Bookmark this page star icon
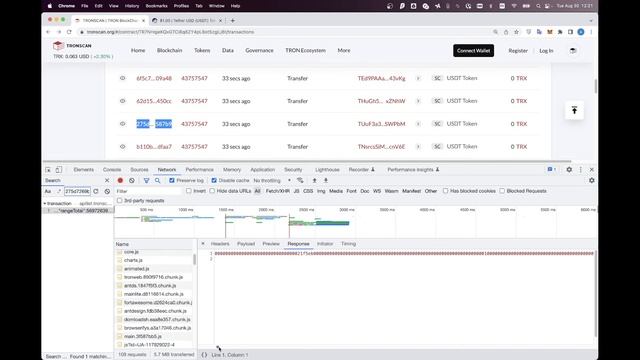Viewport: 640px width, 360px height. pos(516,32)
